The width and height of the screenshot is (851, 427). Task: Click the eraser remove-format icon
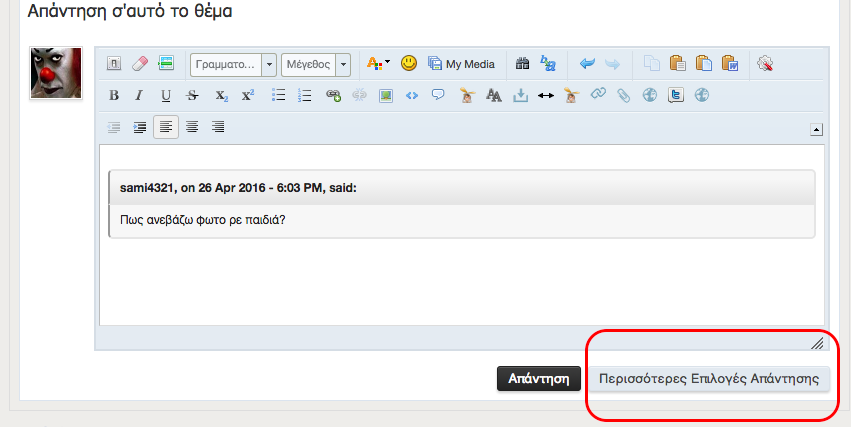(139, 64)
